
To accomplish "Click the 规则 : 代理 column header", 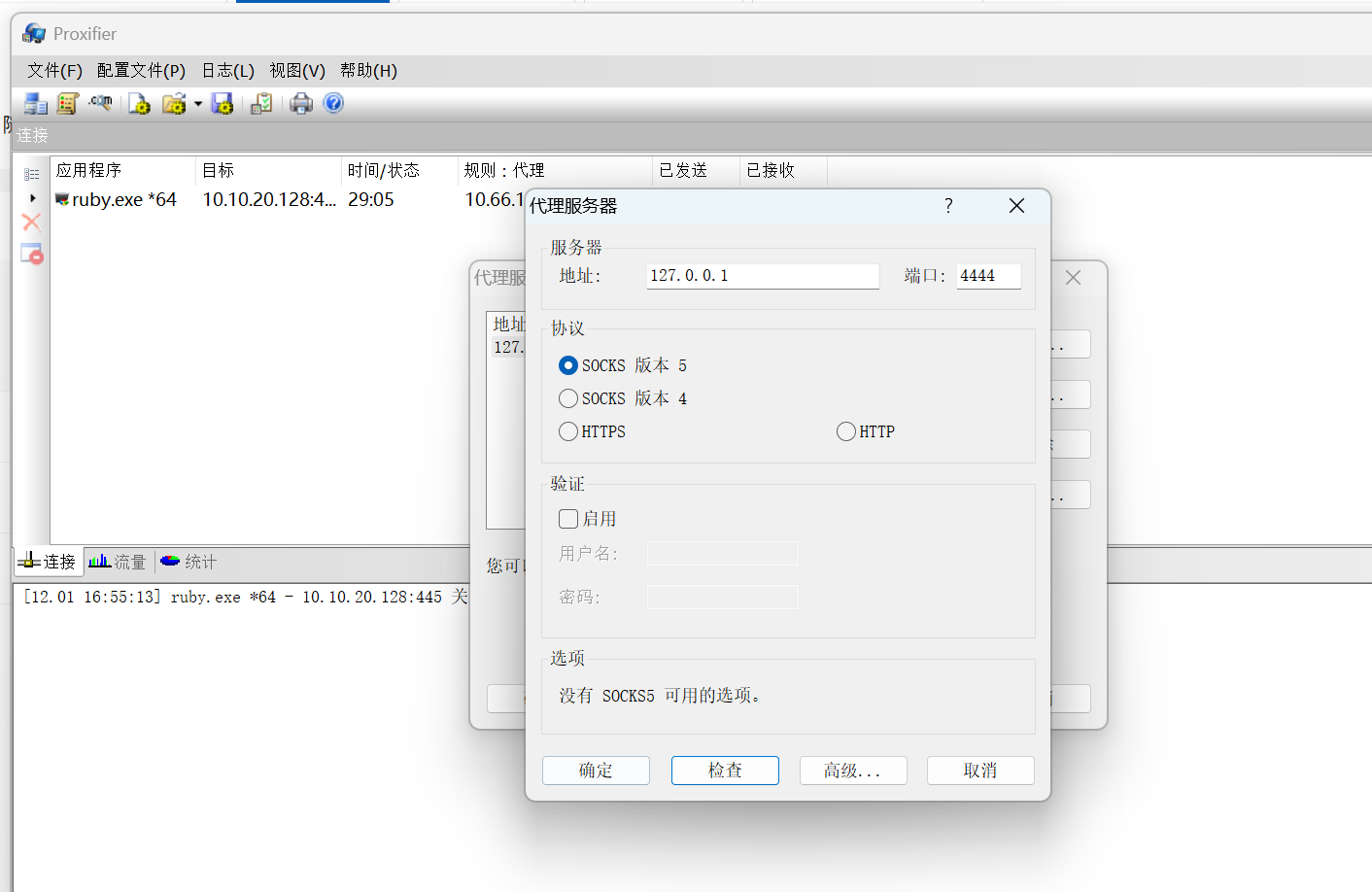I will [x=556, y=170].
